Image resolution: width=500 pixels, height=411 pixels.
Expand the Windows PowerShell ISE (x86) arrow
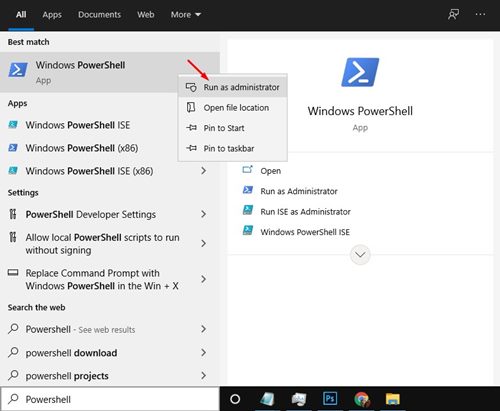pyautogui.click(x=204, y=171)
